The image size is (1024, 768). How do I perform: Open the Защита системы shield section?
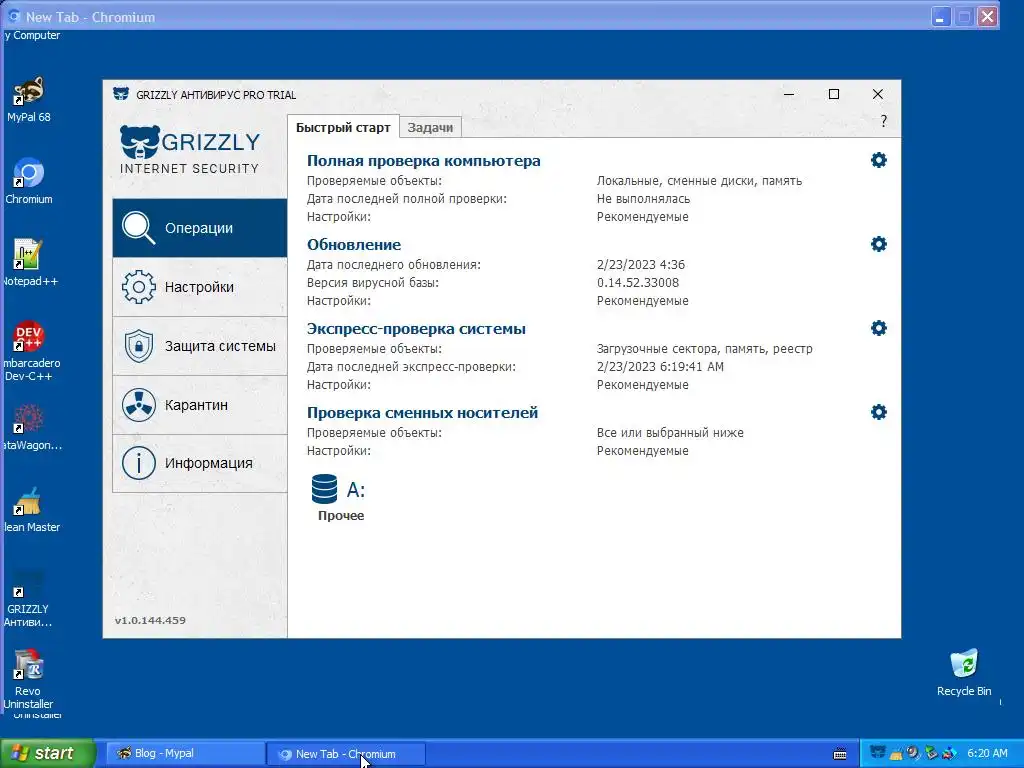point(200,346)
